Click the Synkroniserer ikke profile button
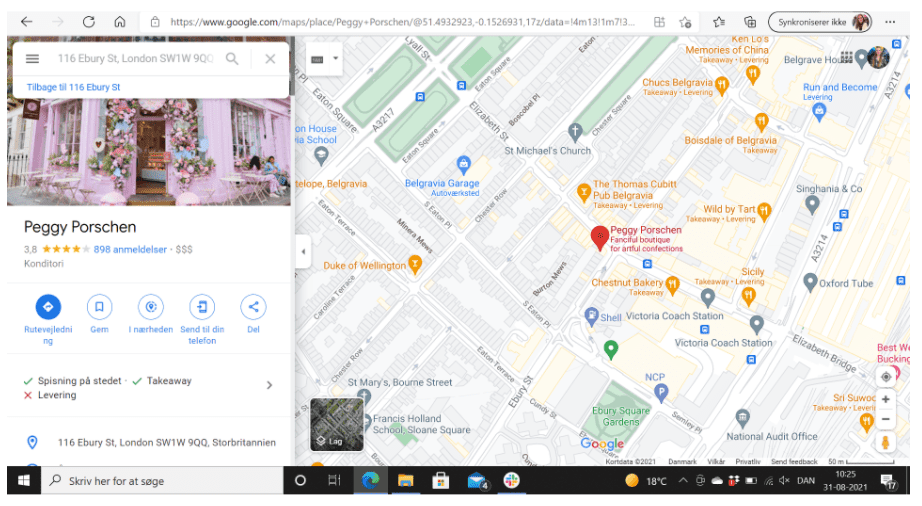Screen dimensions: 922x506 pos(820,22)
